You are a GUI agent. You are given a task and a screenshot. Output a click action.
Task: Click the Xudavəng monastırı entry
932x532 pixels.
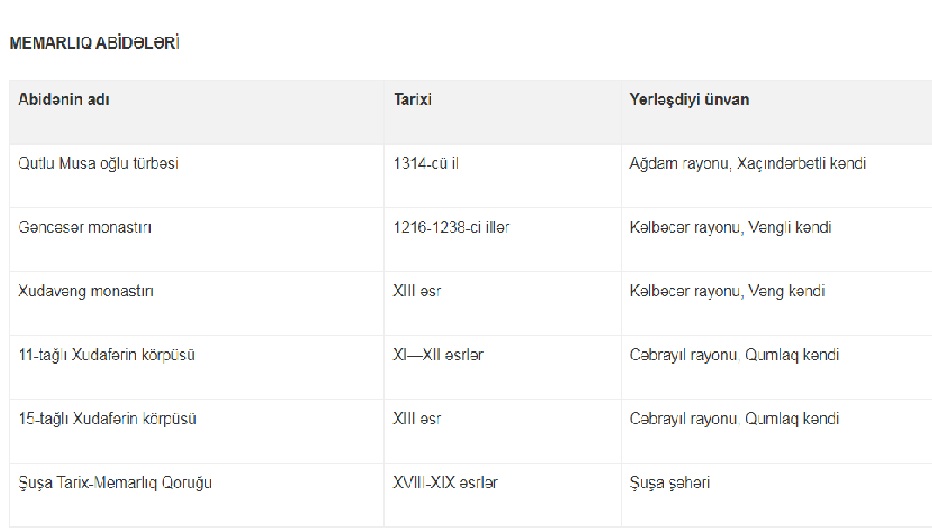click(x=86, y=291)
